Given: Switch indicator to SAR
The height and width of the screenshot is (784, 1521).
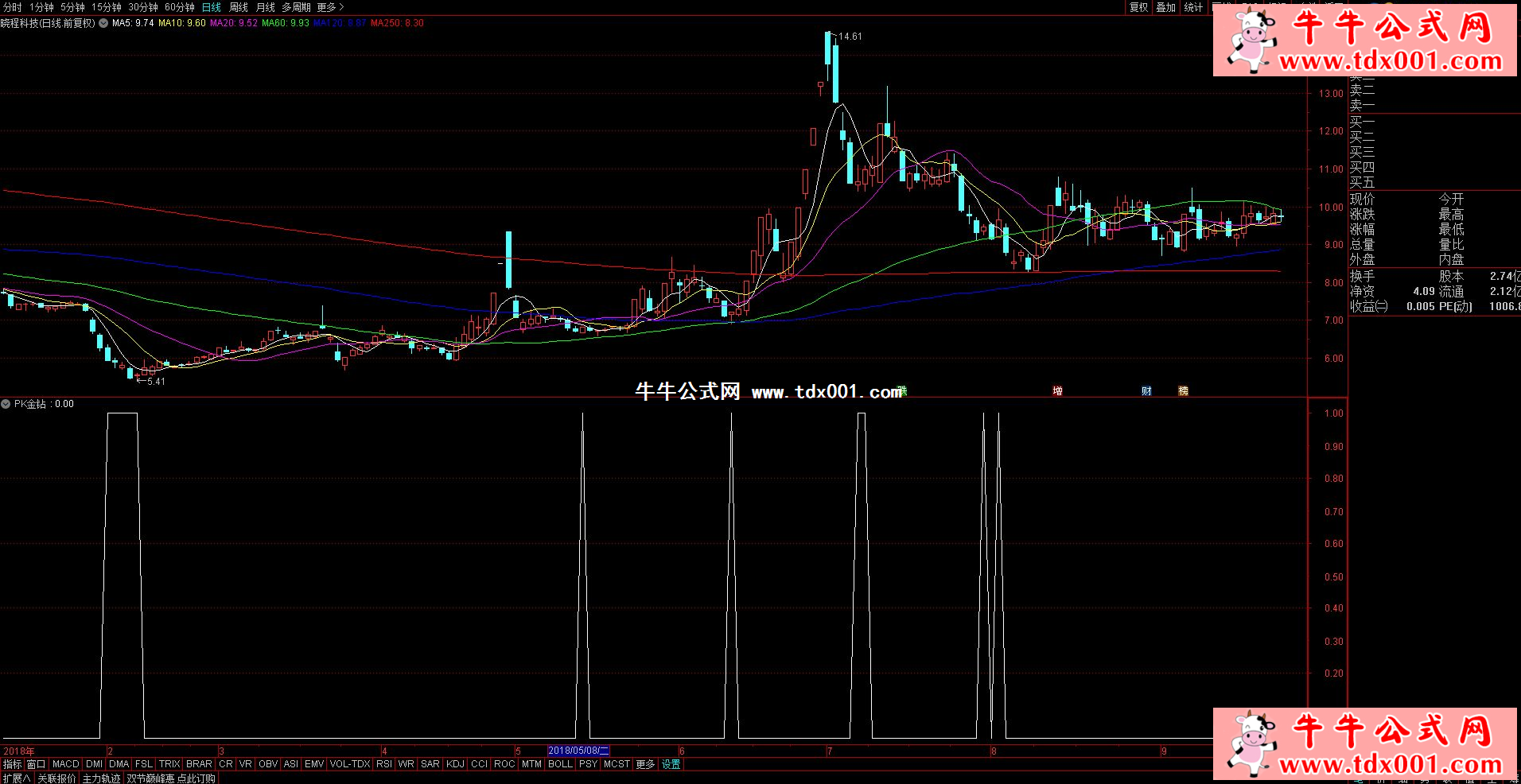Looking at the screenshot, I should pyautogui.click(x=430, y=764).
